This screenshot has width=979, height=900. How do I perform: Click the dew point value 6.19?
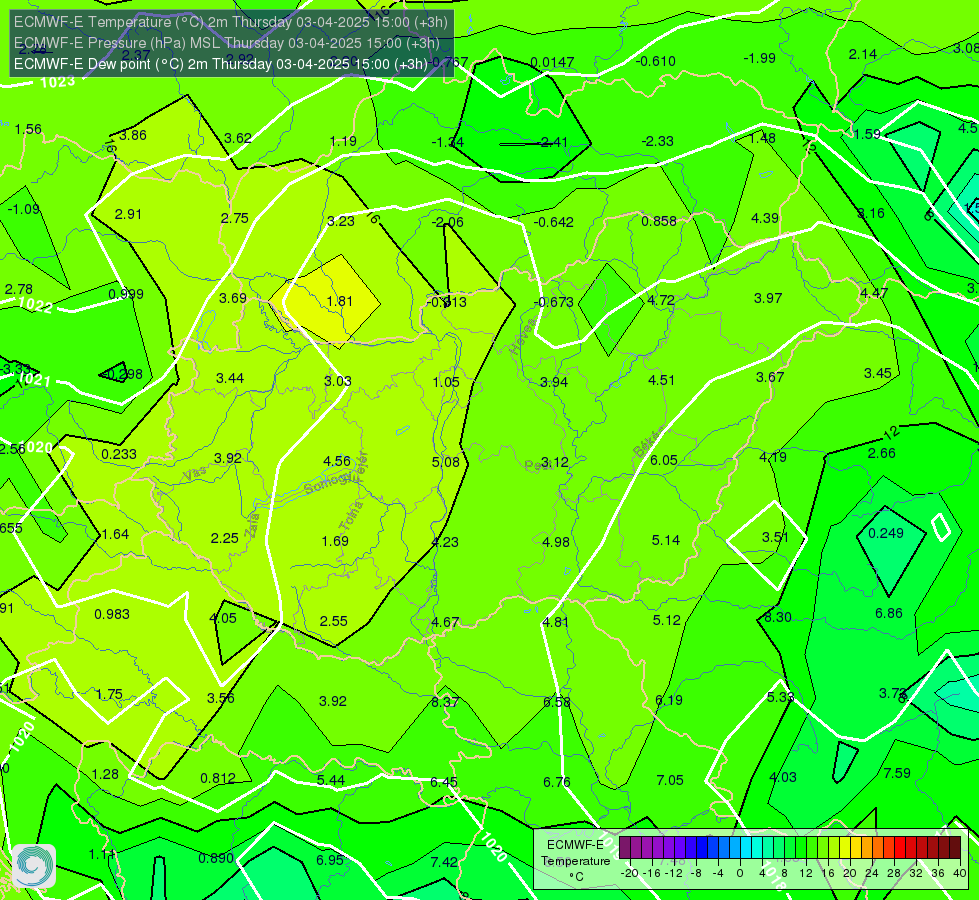(669, 701)
